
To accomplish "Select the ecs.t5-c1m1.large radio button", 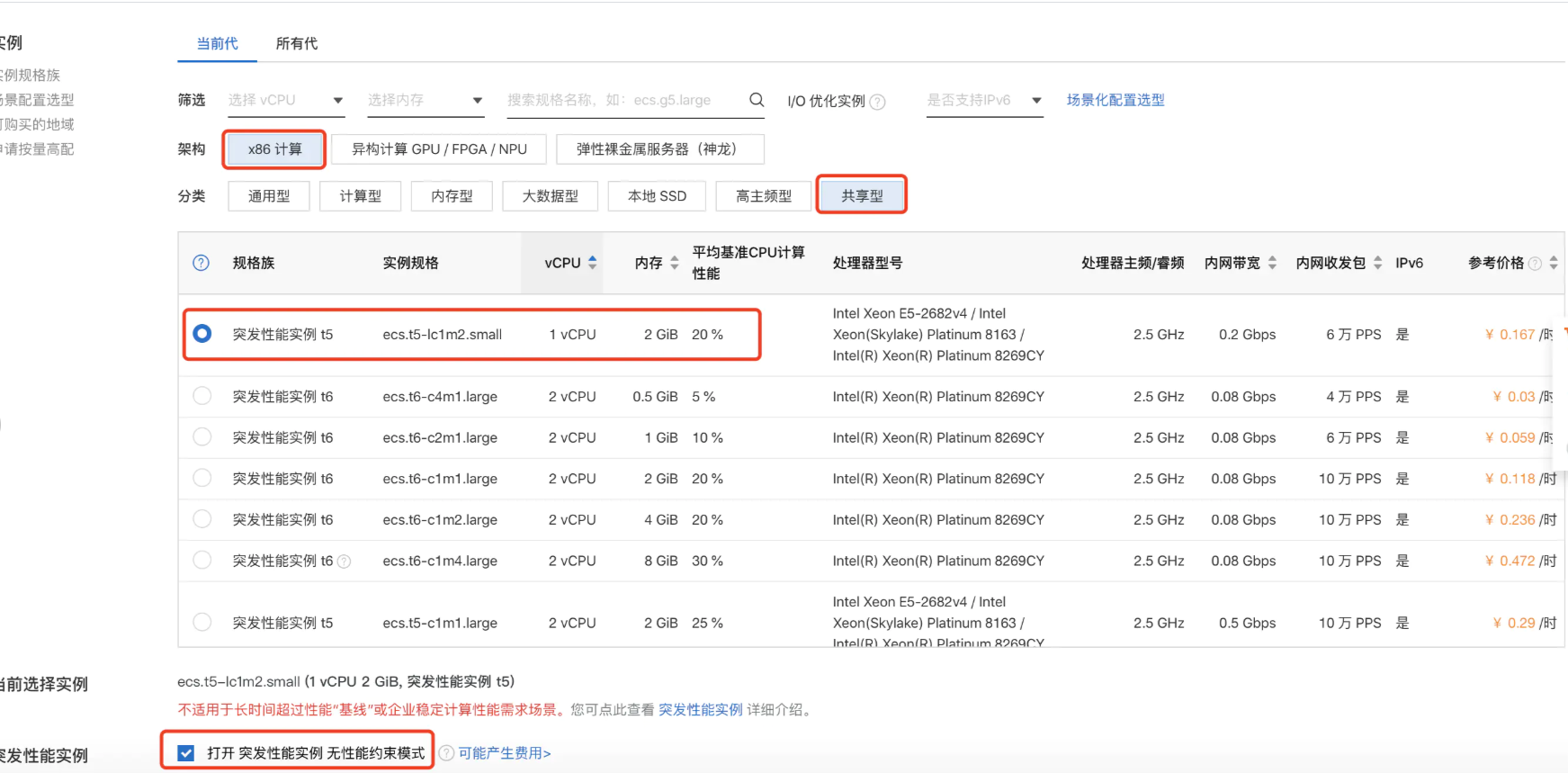I will click(202, 623).
